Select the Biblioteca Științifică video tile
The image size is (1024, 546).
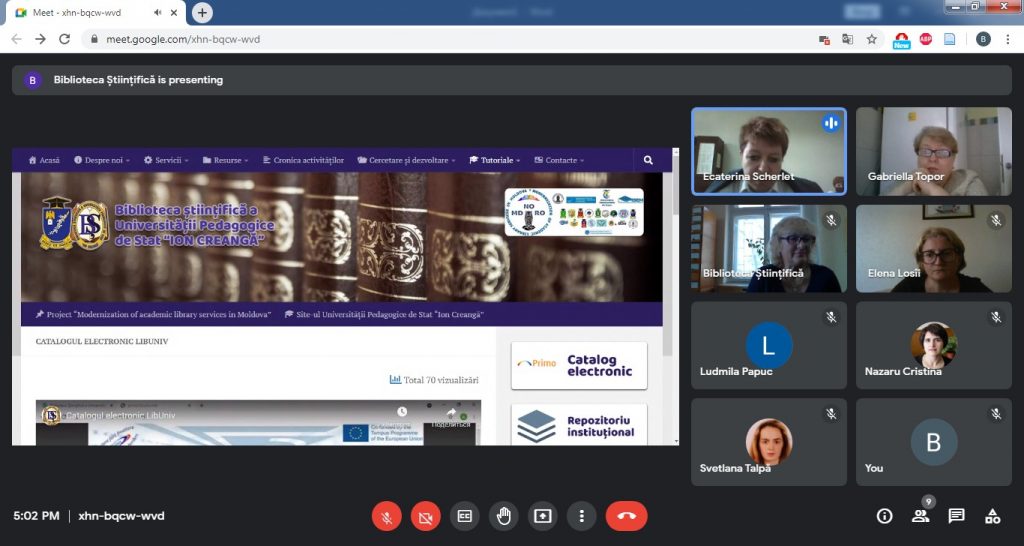[769, 248]
